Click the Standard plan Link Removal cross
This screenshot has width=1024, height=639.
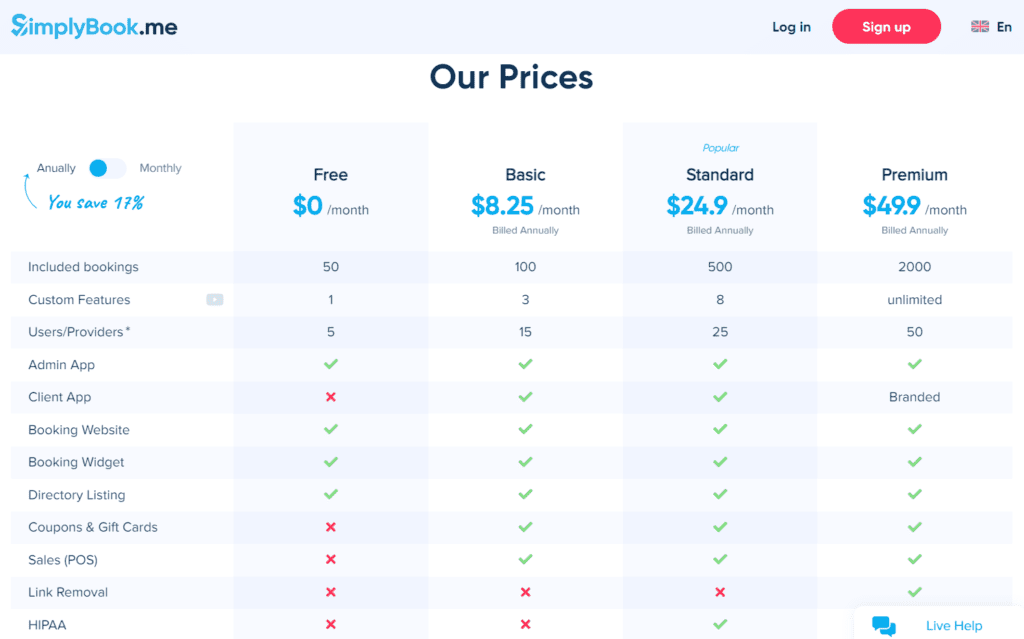tap(720, 592)
